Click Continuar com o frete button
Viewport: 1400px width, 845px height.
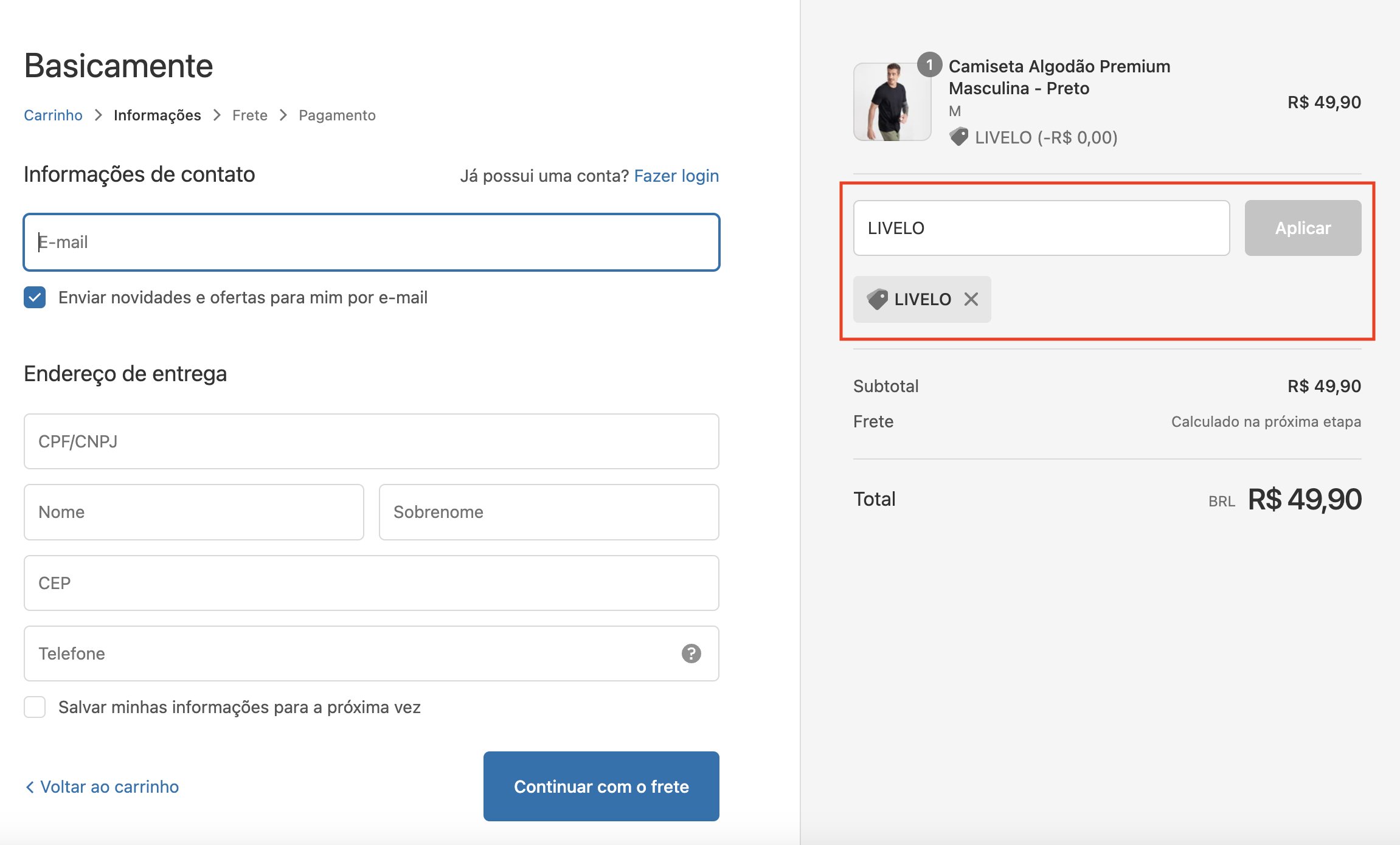click(601, 786)
